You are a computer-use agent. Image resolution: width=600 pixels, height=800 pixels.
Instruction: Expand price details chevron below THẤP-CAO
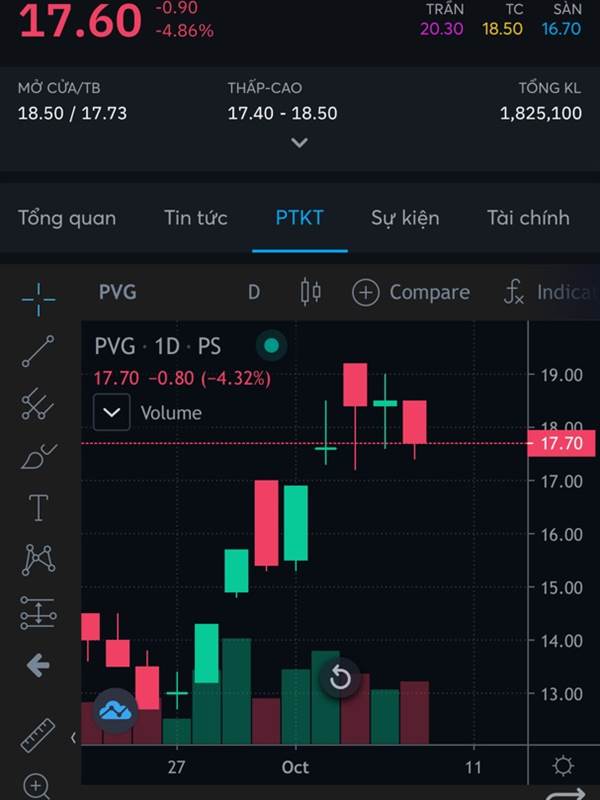click(299, 143)
